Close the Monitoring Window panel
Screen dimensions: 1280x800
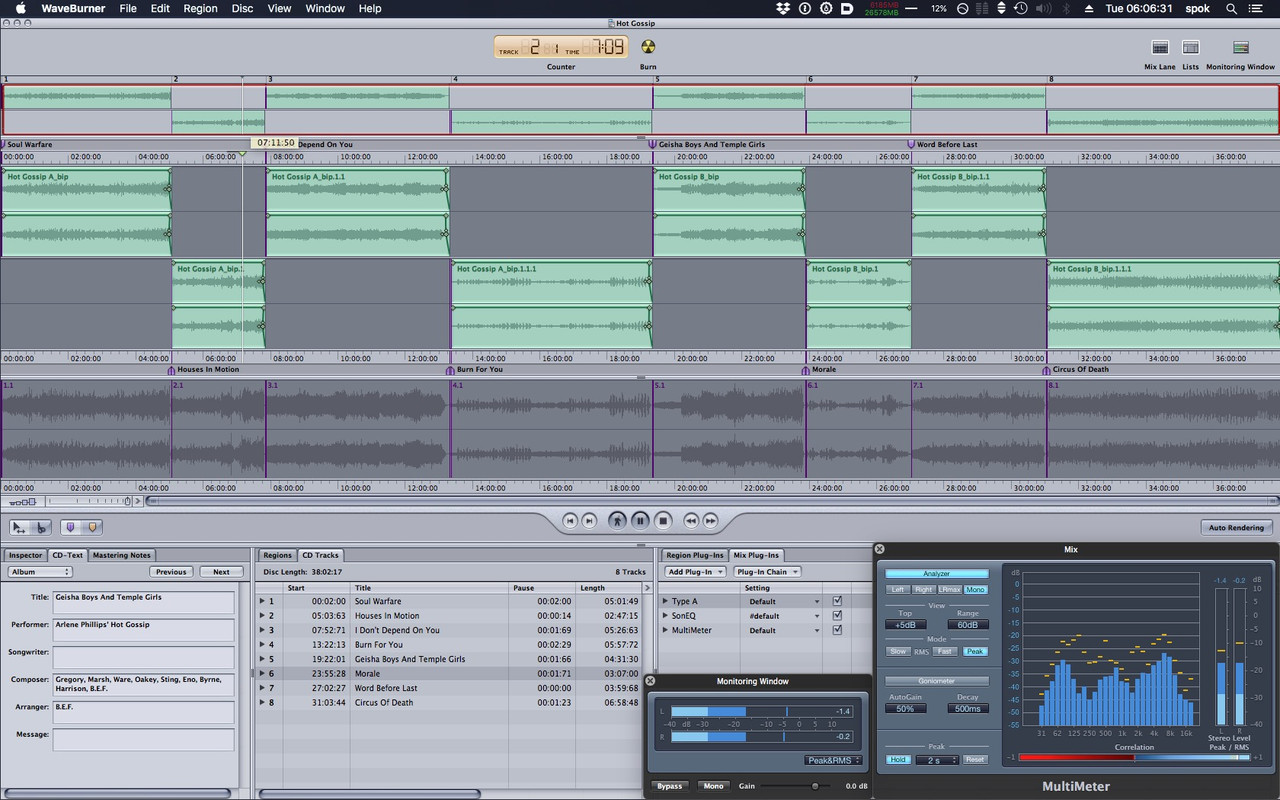coord(651,681)
